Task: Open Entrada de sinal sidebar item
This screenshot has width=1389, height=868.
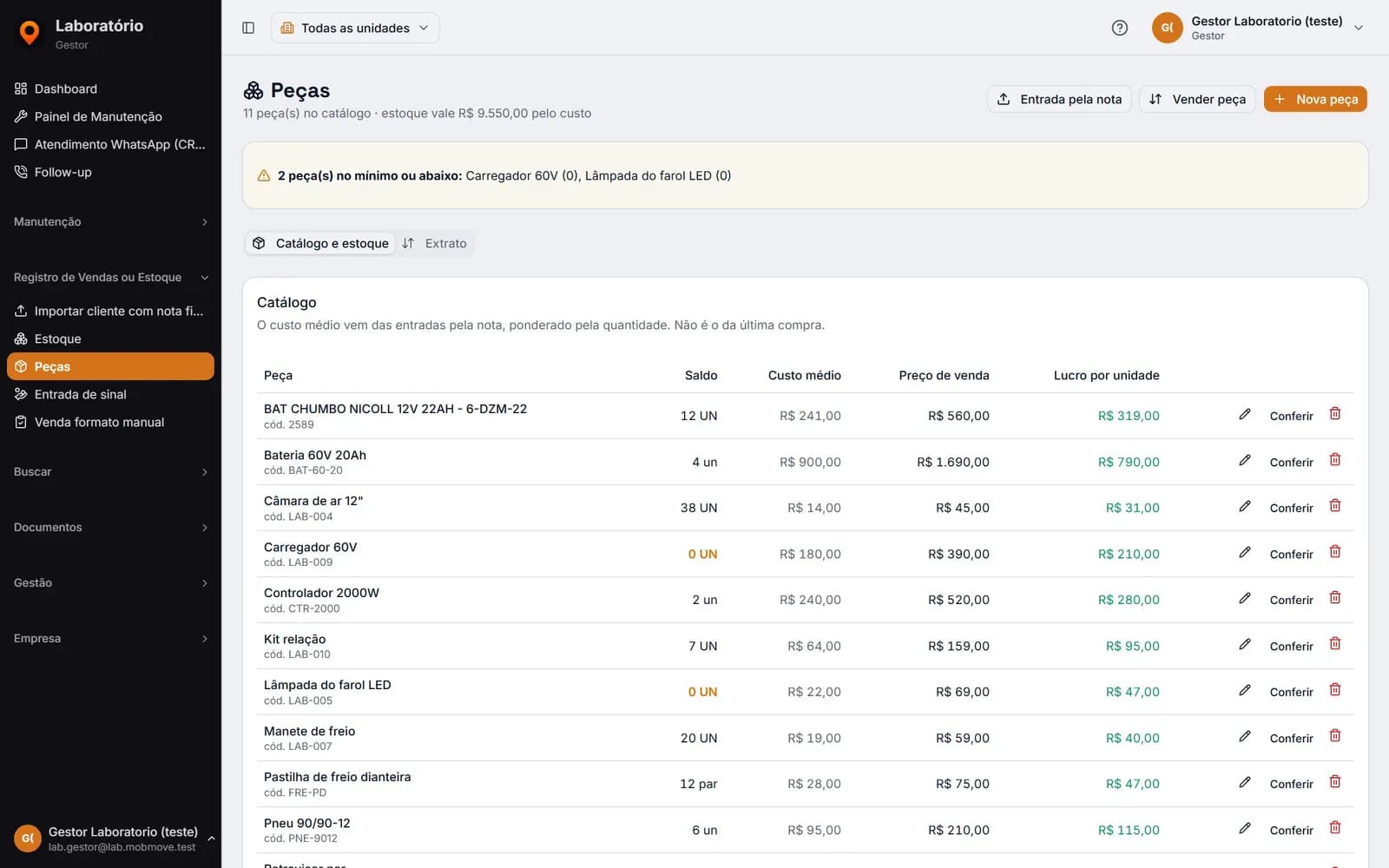Action: pyautogui.click(x=110, y=394)
